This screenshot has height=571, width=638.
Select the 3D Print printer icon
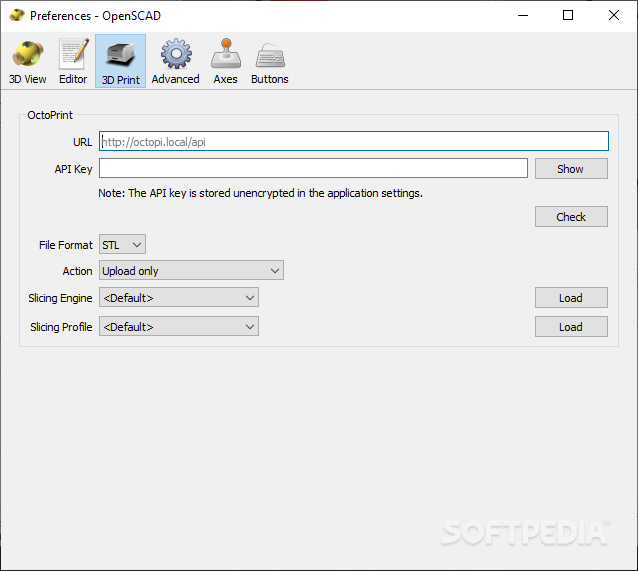(x=120, y=61)
